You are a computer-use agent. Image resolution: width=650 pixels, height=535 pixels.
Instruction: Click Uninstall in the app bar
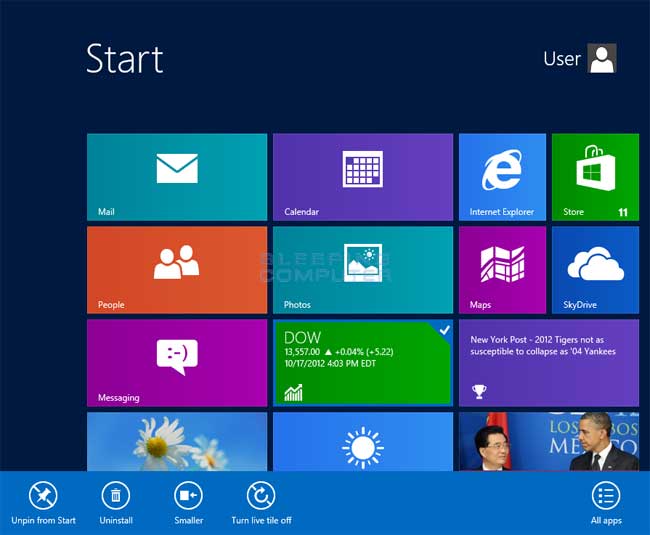[x=116, y=503]
